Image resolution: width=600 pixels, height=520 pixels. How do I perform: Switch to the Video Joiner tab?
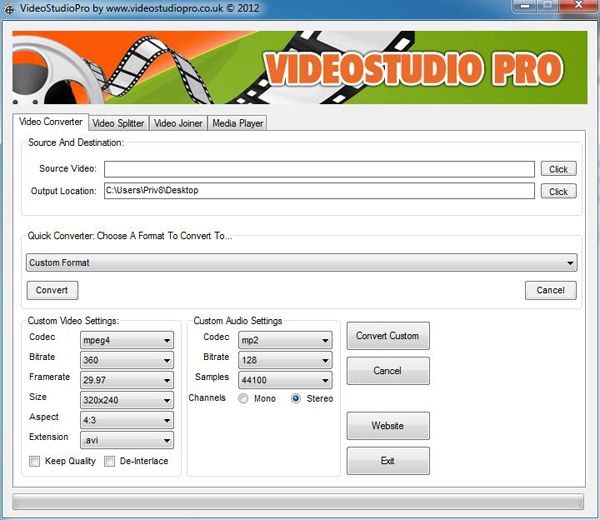(178, 123)
